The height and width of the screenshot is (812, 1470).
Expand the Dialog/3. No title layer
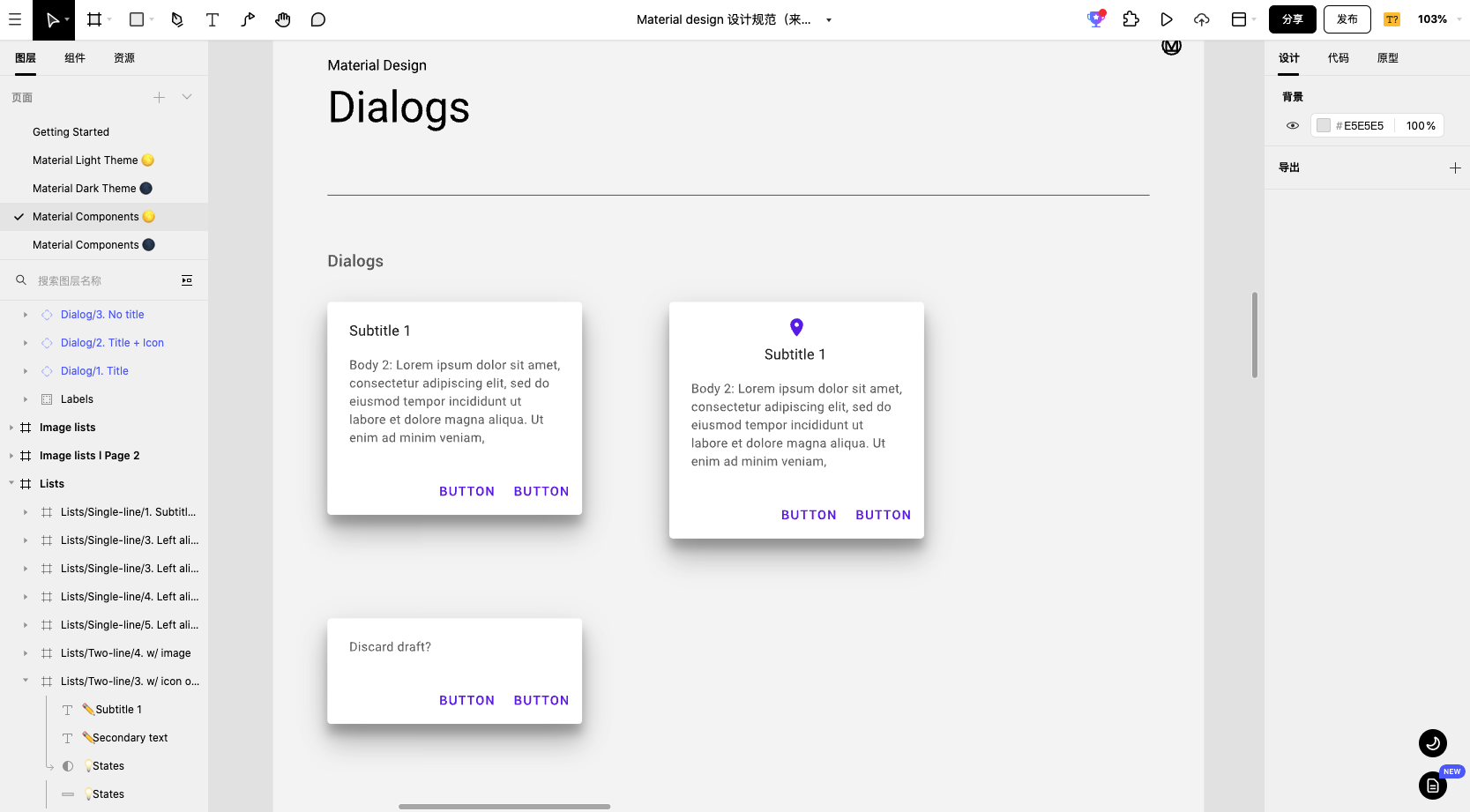click(x=26, y=315)
